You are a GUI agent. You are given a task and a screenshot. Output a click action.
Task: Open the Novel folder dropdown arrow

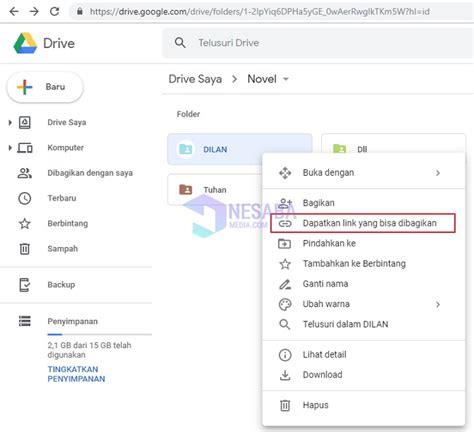[x=285, y=79]
